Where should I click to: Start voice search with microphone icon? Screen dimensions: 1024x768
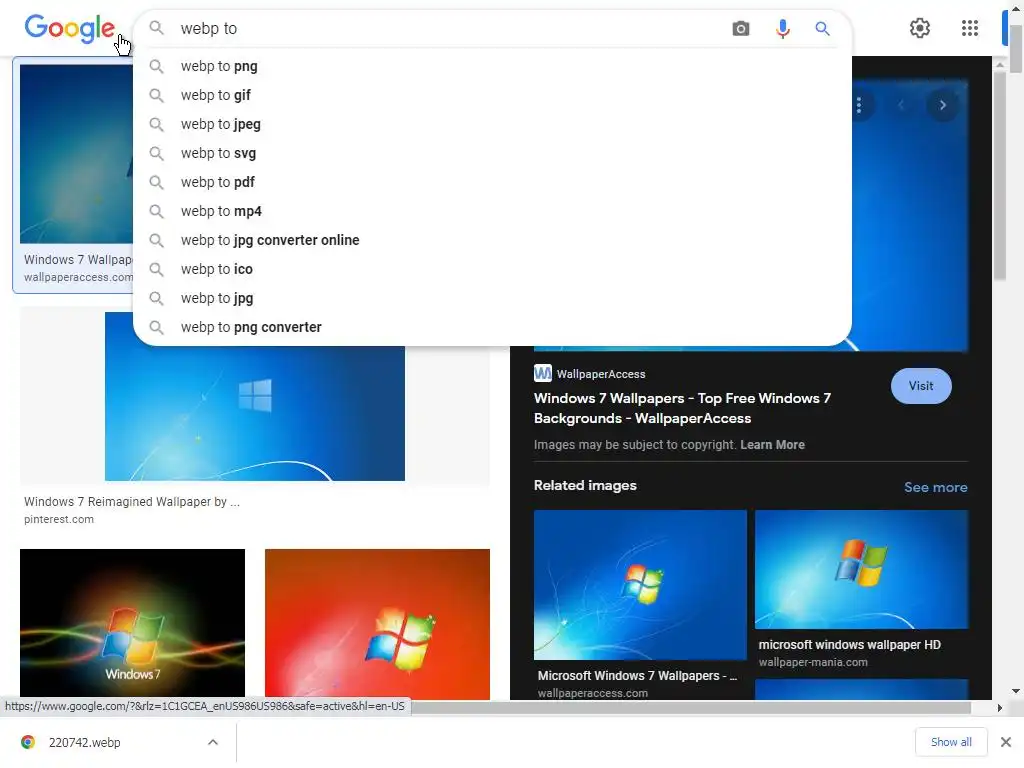(782, 29)
